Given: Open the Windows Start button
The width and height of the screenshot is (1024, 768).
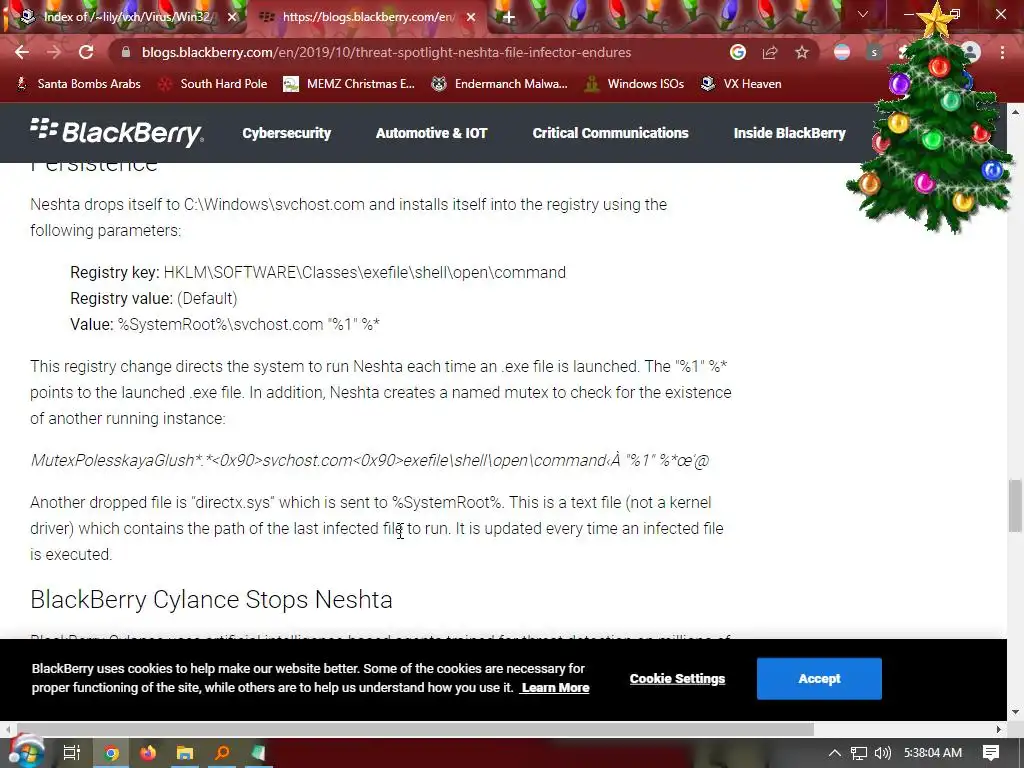Looking at the screenshot, I should coord(25,752).
